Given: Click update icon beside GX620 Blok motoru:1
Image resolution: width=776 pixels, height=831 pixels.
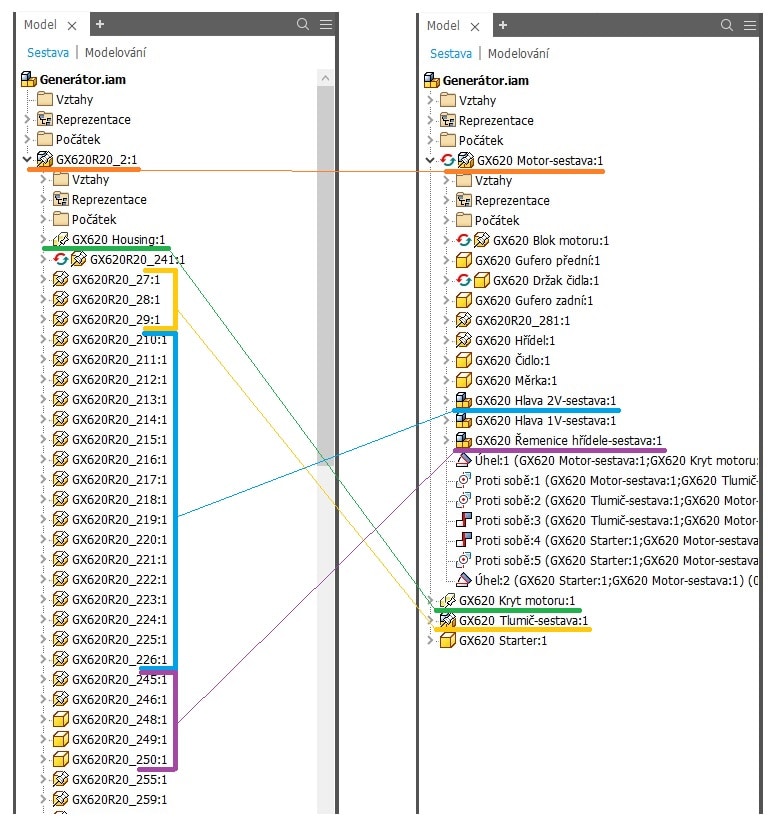Looking at the screenshot, I should pos(463,240).
